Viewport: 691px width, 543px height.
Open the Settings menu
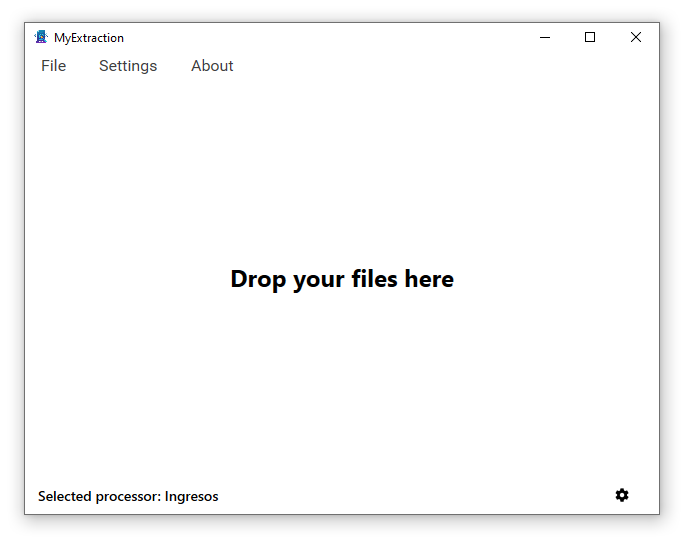tap(128, 66)
